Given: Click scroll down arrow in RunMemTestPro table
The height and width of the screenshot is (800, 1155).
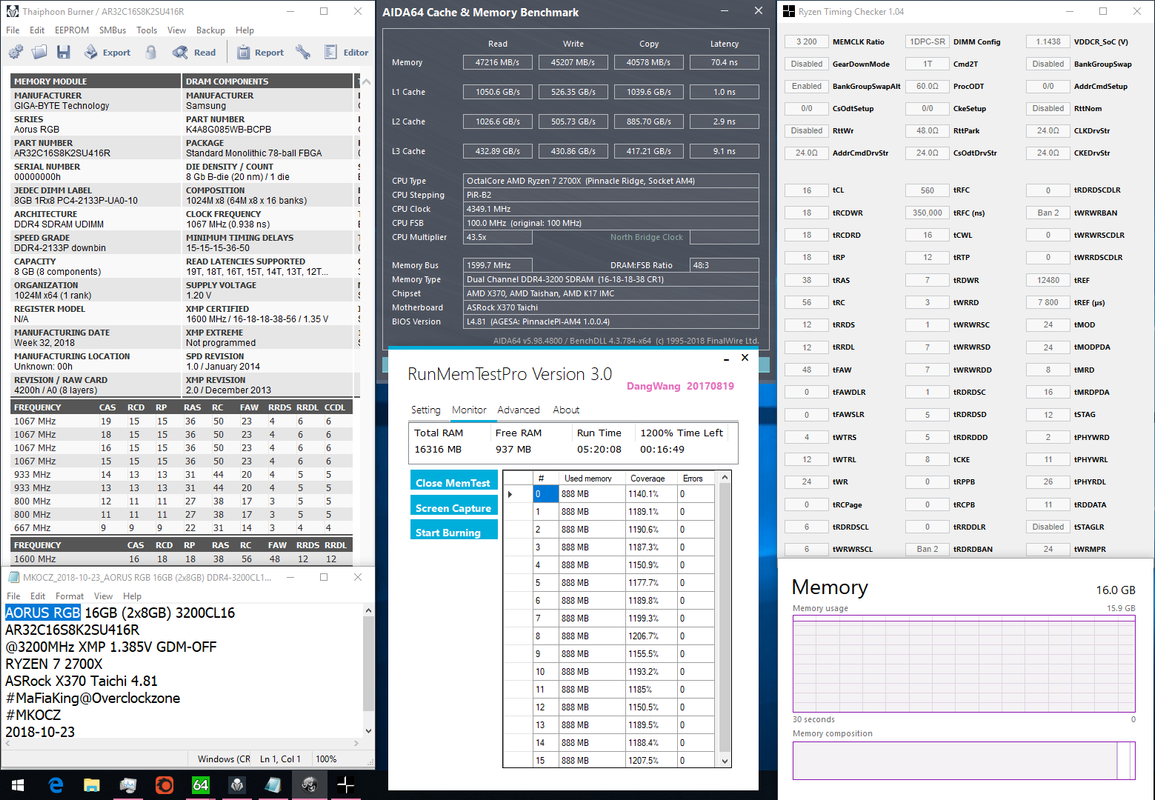Looking at the screenshot, I should pos(725,762).
